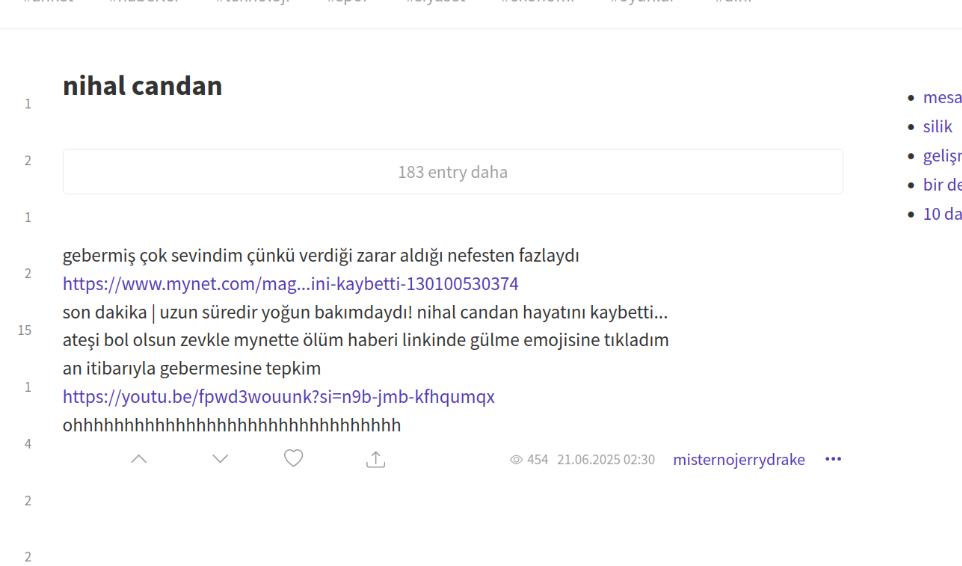Click the 'geliş' sidebar link

tap(941, 156)
